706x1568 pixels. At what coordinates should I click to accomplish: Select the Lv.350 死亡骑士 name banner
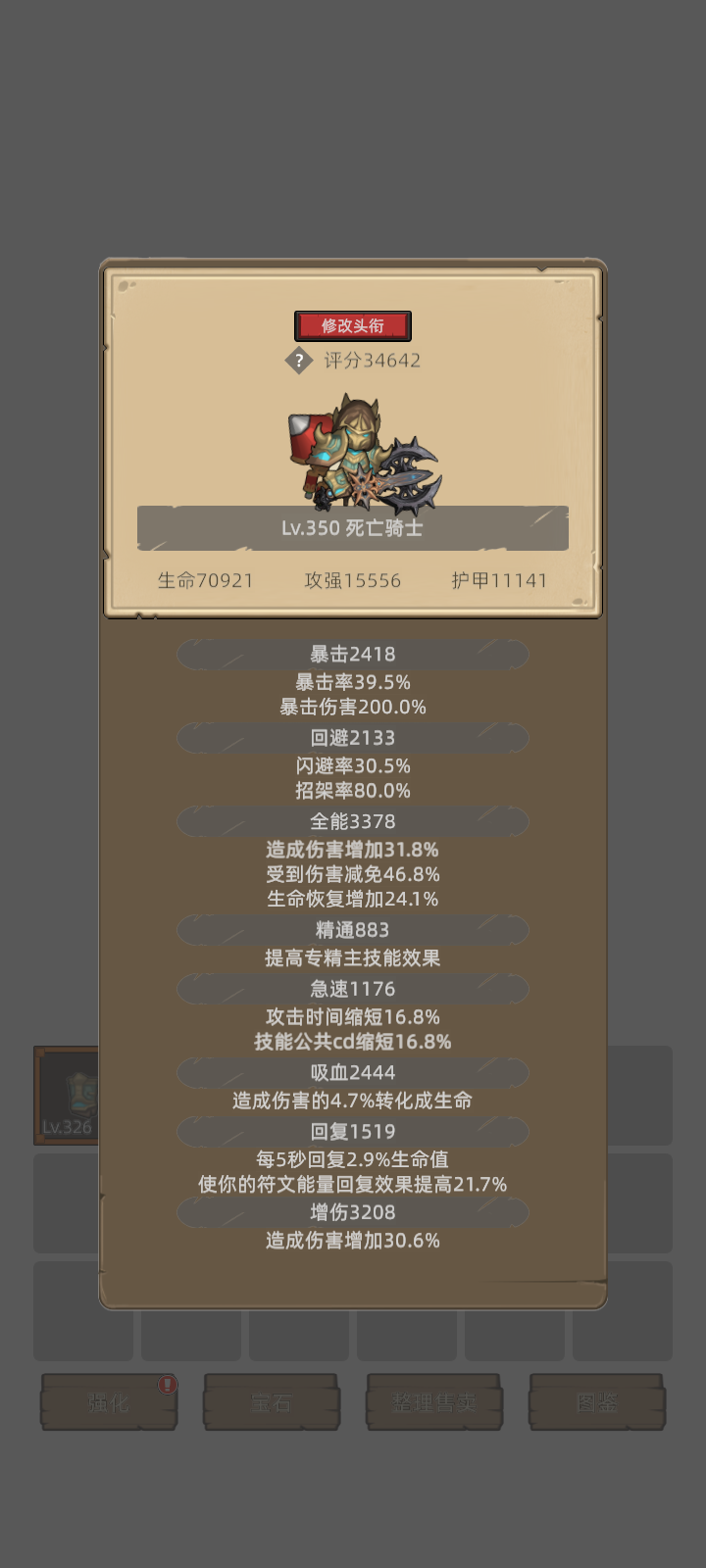(353, 528)
